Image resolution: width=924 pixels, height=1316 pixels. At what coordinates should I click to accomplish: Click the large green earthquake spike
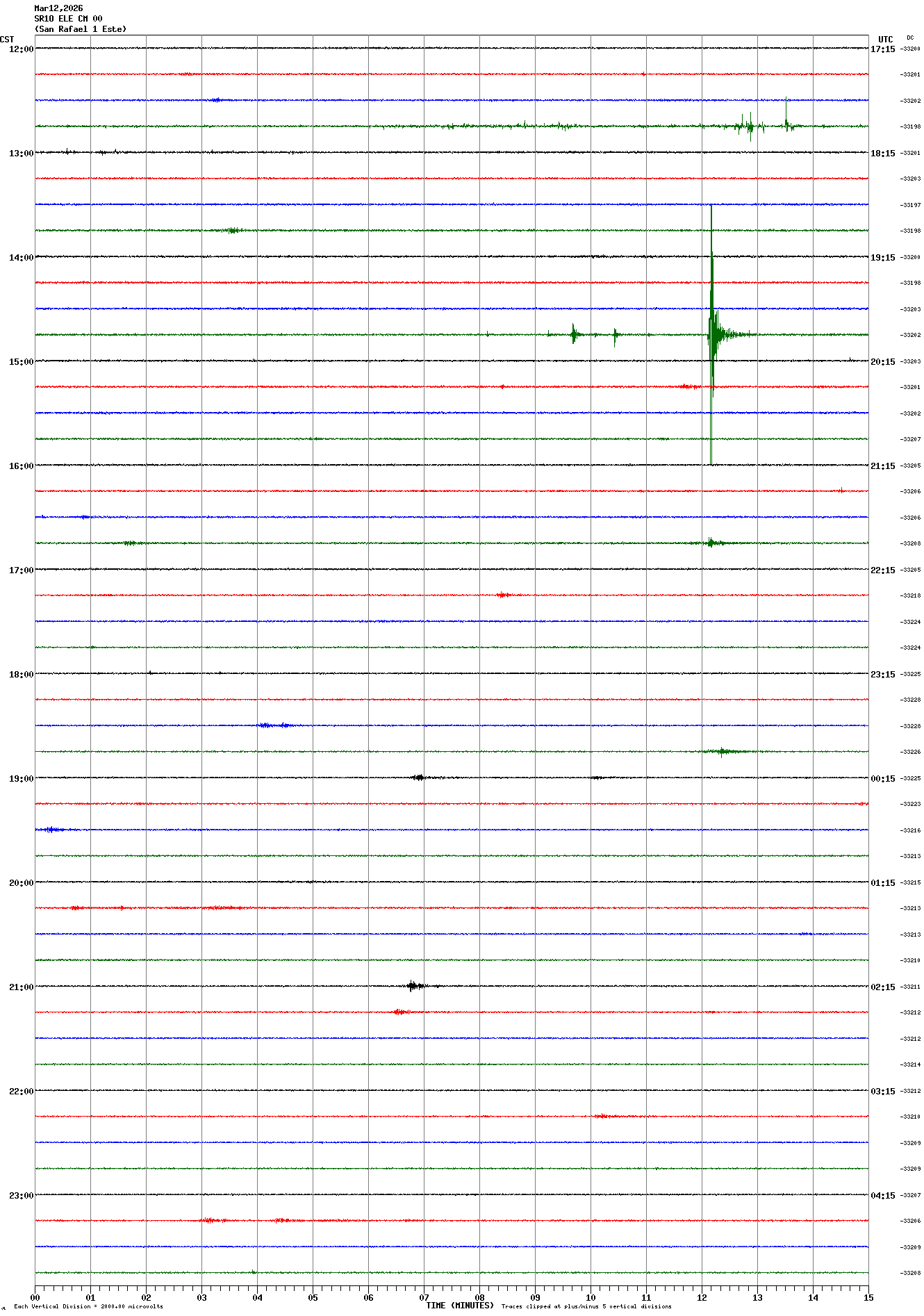click(711, 334)
